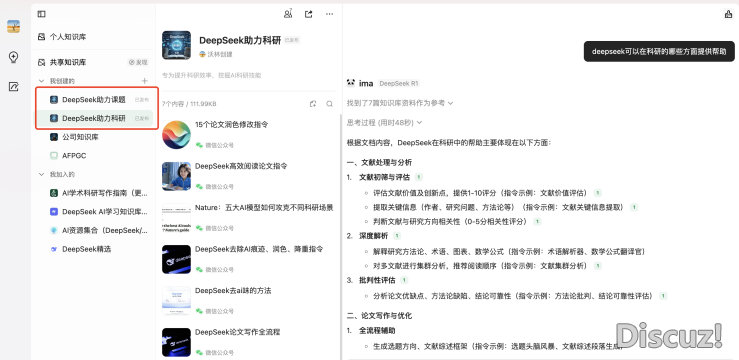The width and height of the screenshot is (739, 360).
Task: Open the knowledge base members icon
Action: (x=288, y=14)
